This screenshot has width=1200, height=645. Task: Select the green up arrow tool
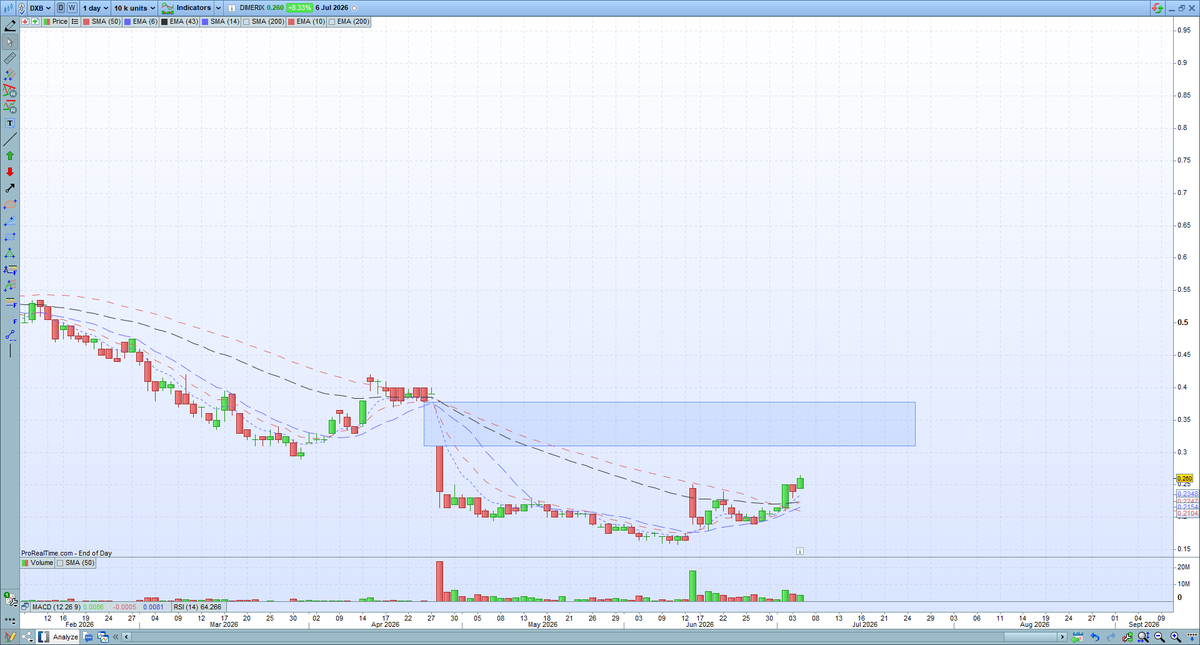pos(10,155)
